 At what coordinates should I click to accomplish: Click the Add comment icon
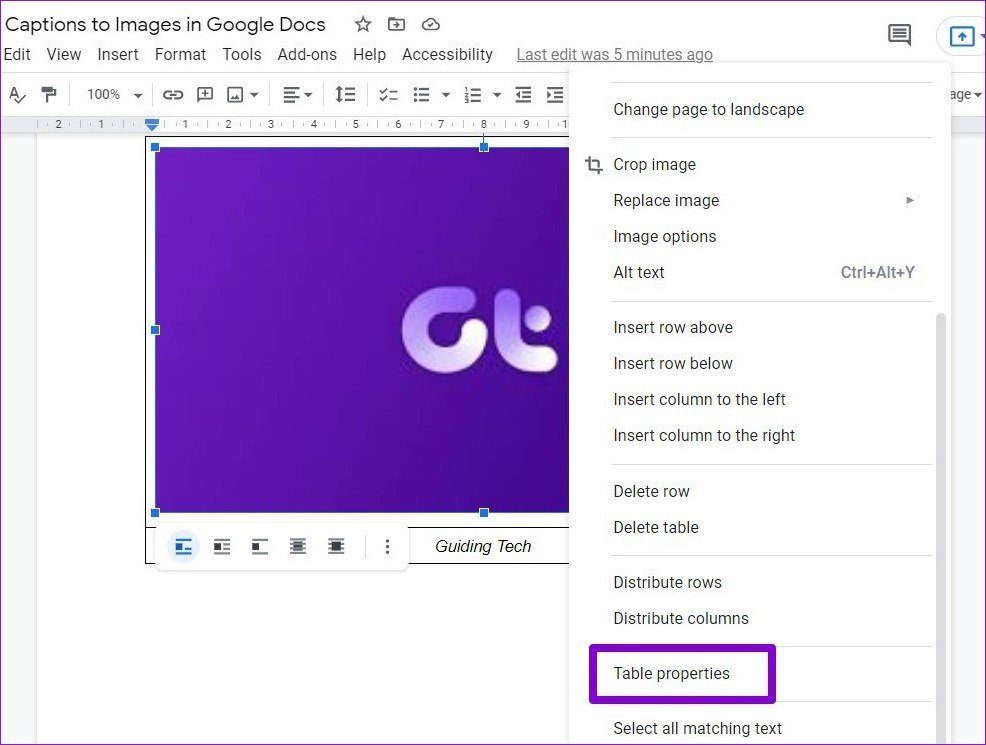[x=205, y=94]
